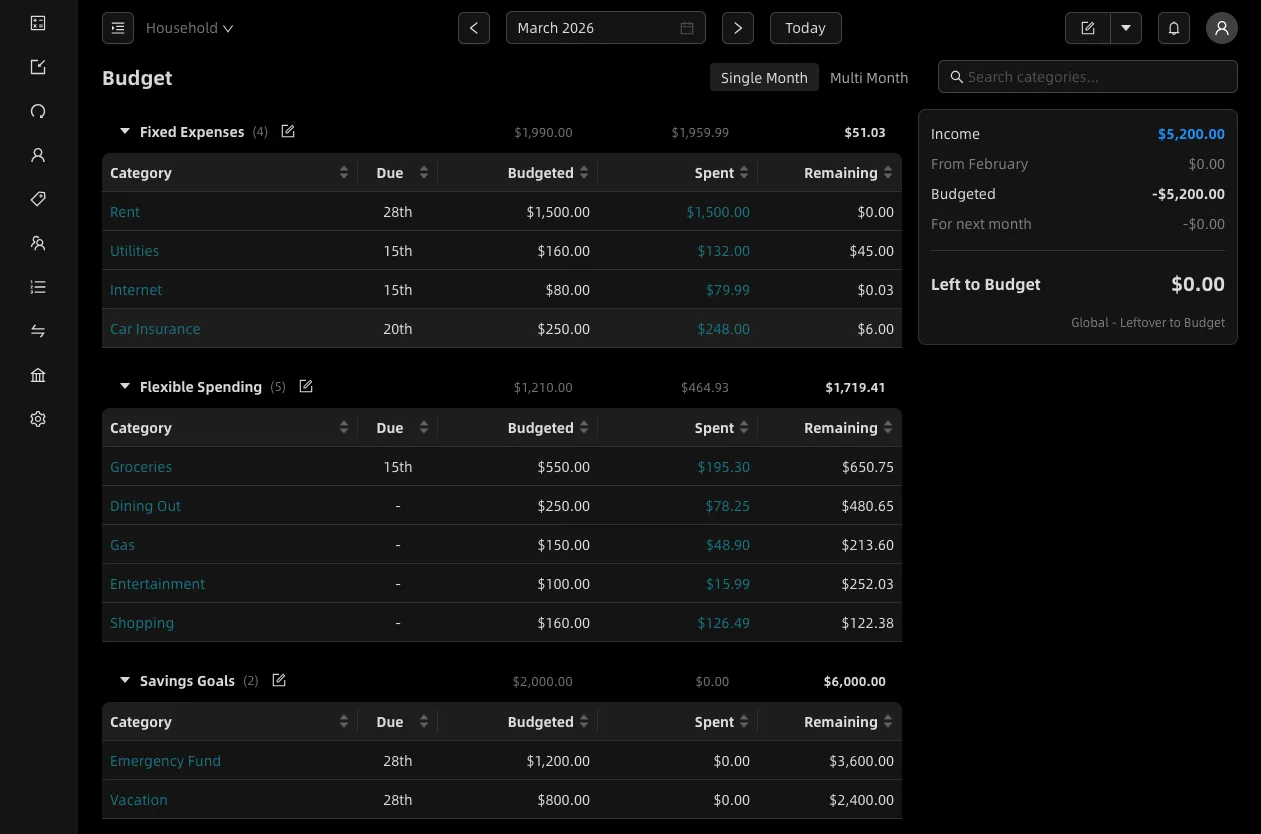The image size is (1261, 834).
Task: Collapse the Savings Goals section
Action: coord(124,680)
